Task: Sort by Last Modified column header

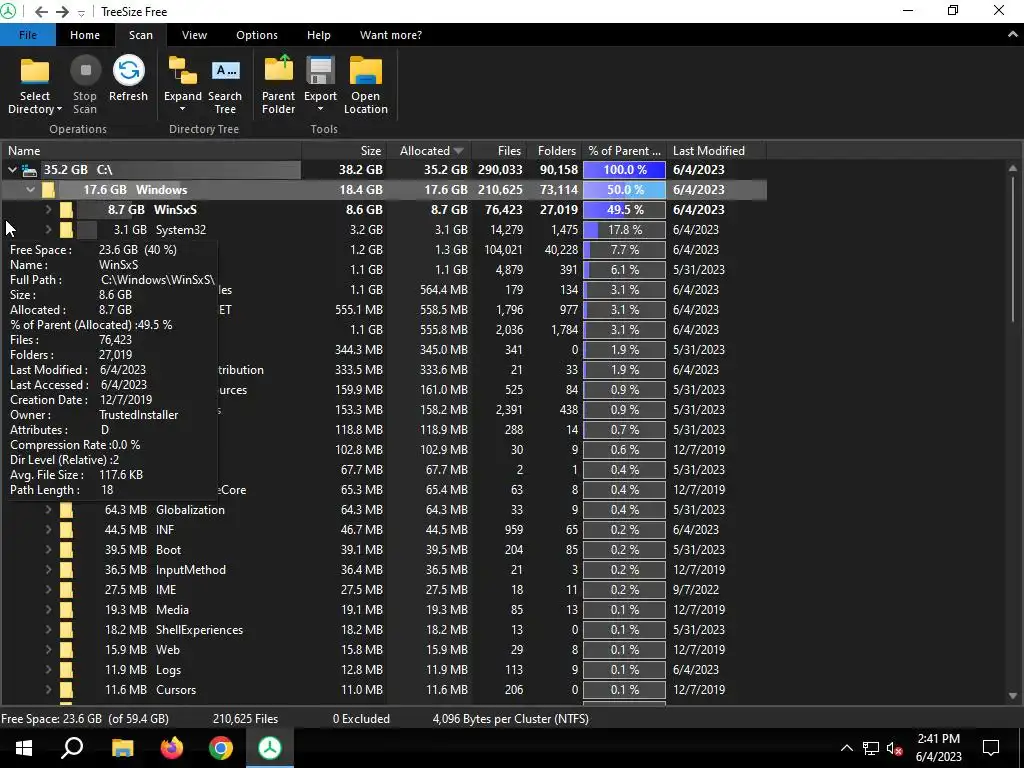Action: tap(716, 151)
